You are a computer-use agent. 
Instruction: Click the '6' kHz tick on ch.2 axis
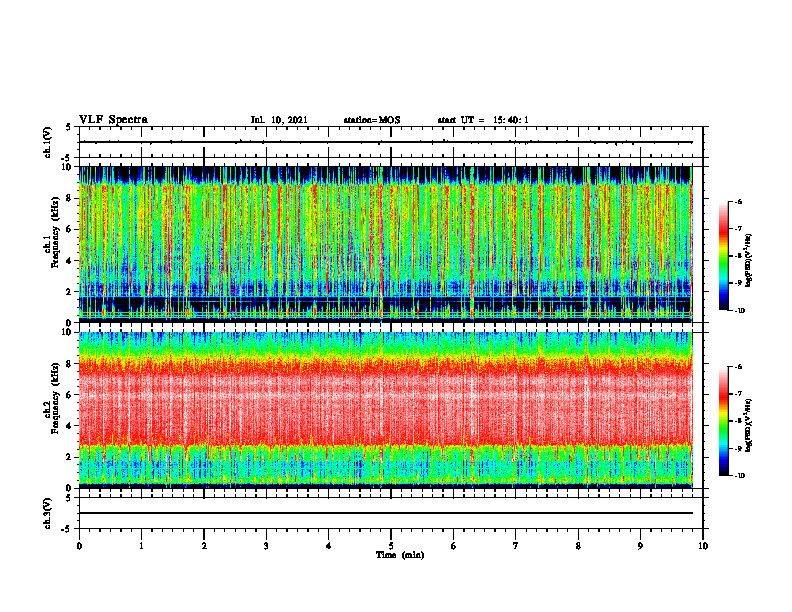(x=70, y=394)
